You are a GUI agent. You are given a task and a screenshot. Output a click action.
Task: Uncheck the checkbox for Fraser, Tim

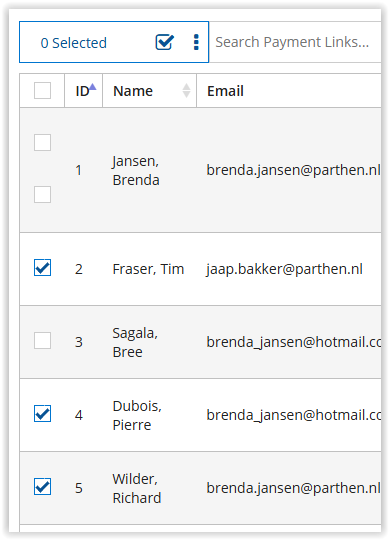click(x=42, y=268)
